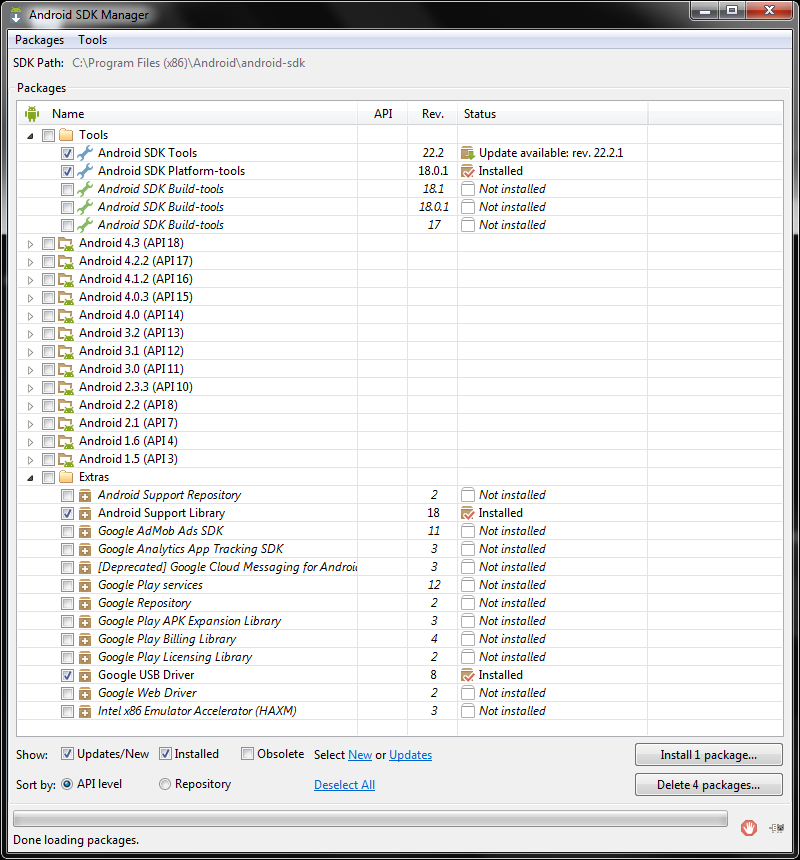
Task: Click the log window icon at the bottom right
Action: click(x=776, y=828)
